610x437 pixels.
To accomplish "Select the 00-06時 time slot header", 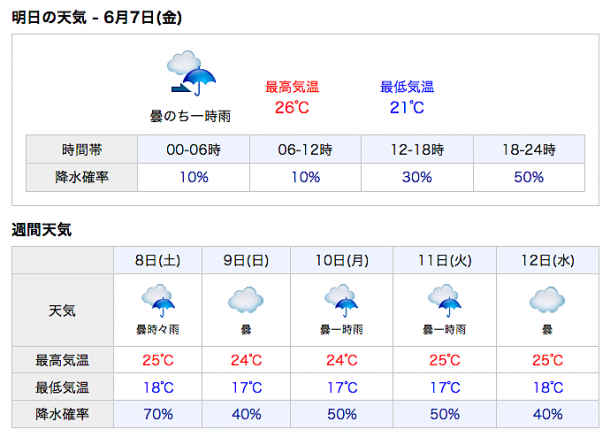I will [193, 149].
